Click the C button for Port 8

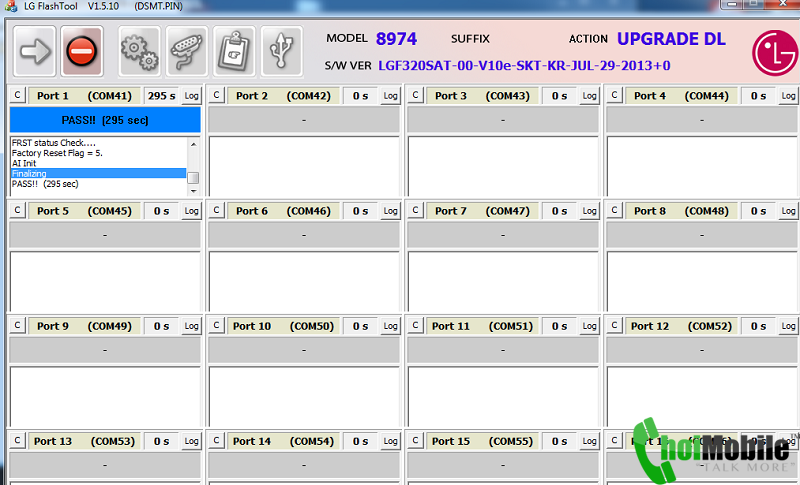coord(614,211)
